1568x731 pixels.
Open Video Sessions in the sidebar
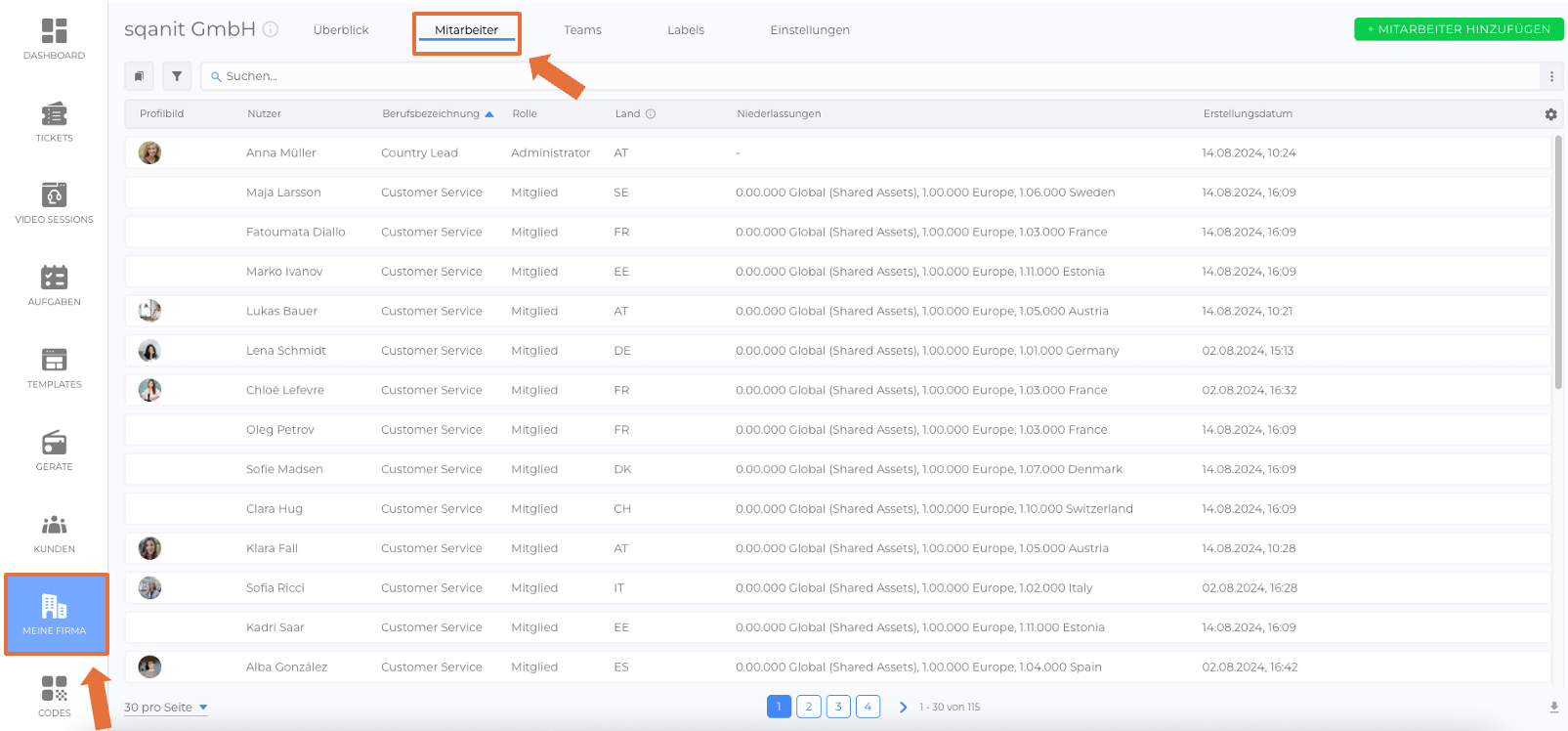54,203
